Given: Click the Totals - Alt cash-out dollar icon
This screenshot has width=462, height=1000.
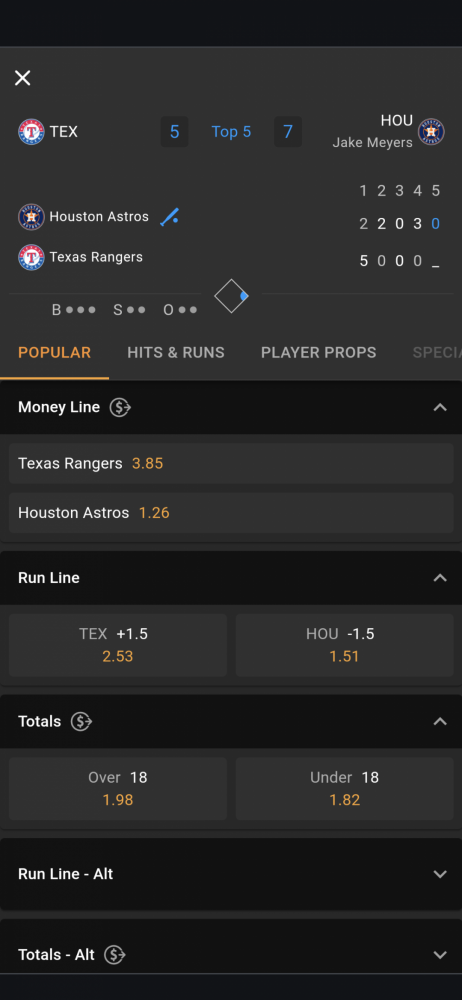Looking at the screenshot, I should [x=115, y=955].
